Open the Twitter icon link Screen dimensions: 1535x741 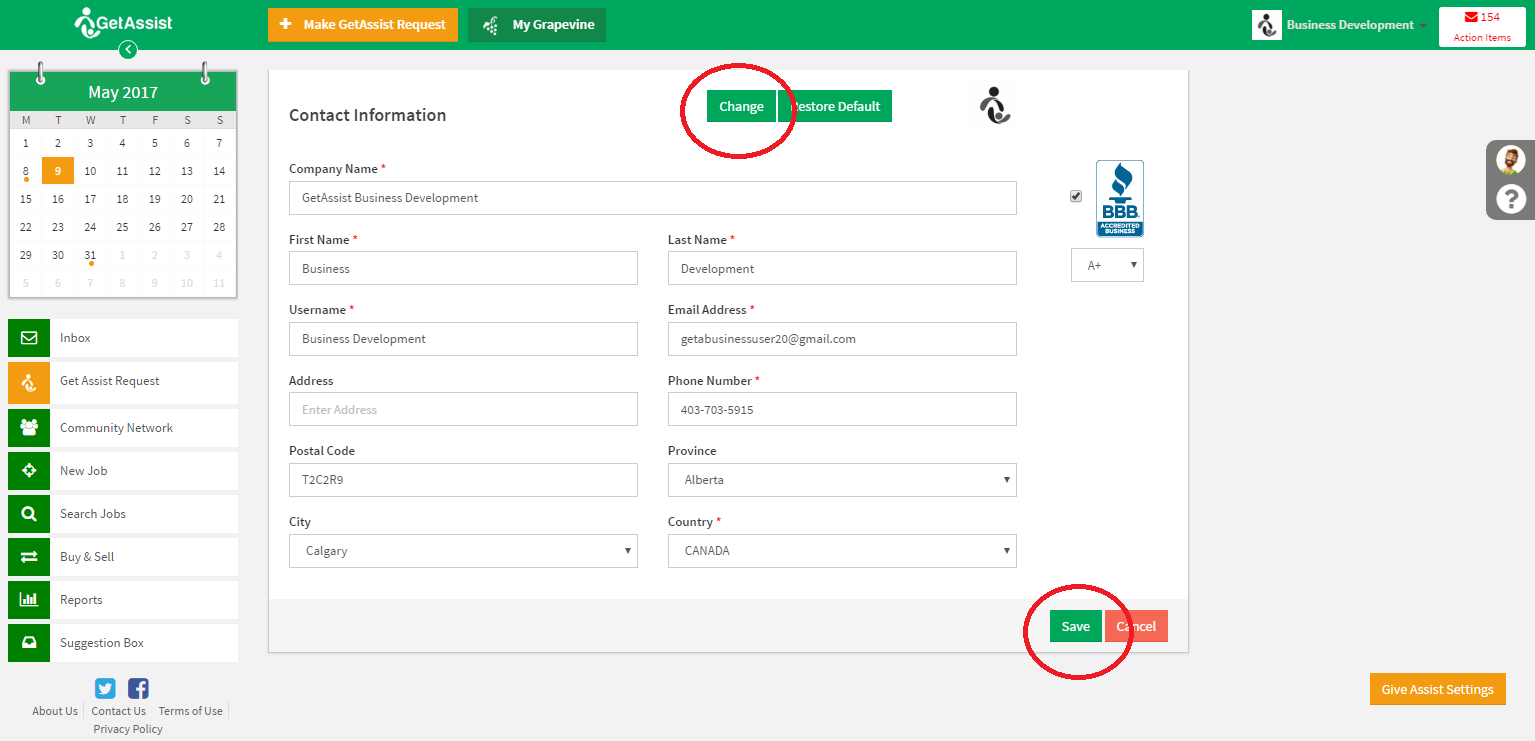105,688
